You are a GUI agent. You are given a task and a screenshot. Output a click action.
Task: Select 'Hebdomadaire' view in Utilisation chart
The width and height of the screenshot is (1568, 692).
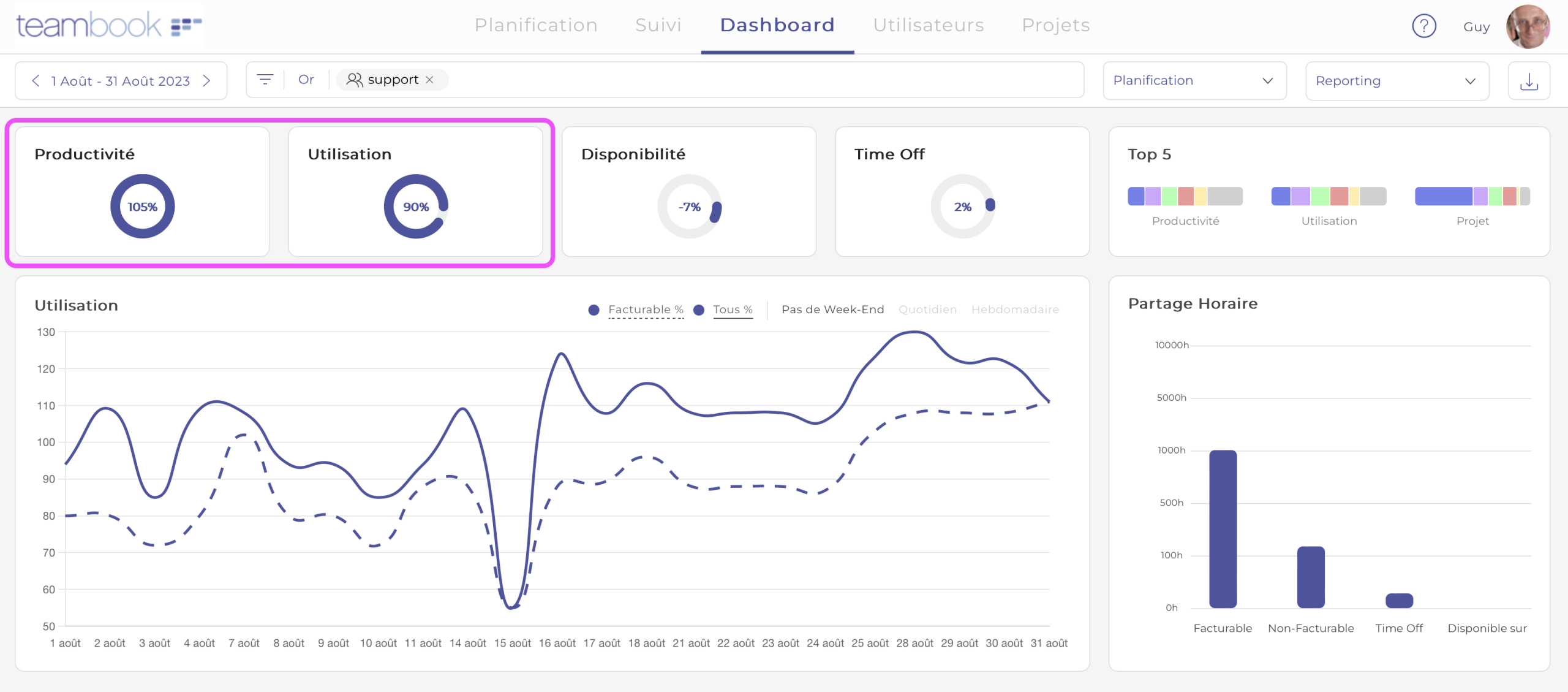click(x=1015, y=310)
